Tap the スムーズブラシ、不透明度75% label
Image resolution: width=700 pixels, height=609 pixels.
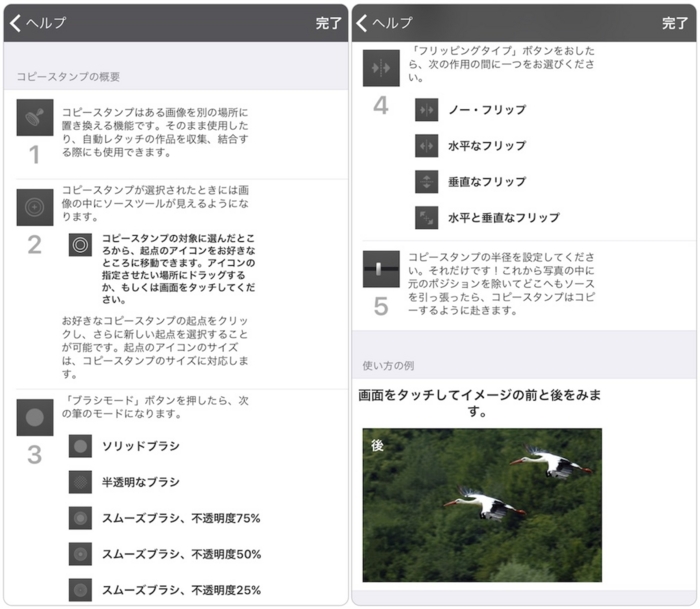click(181, 518)
